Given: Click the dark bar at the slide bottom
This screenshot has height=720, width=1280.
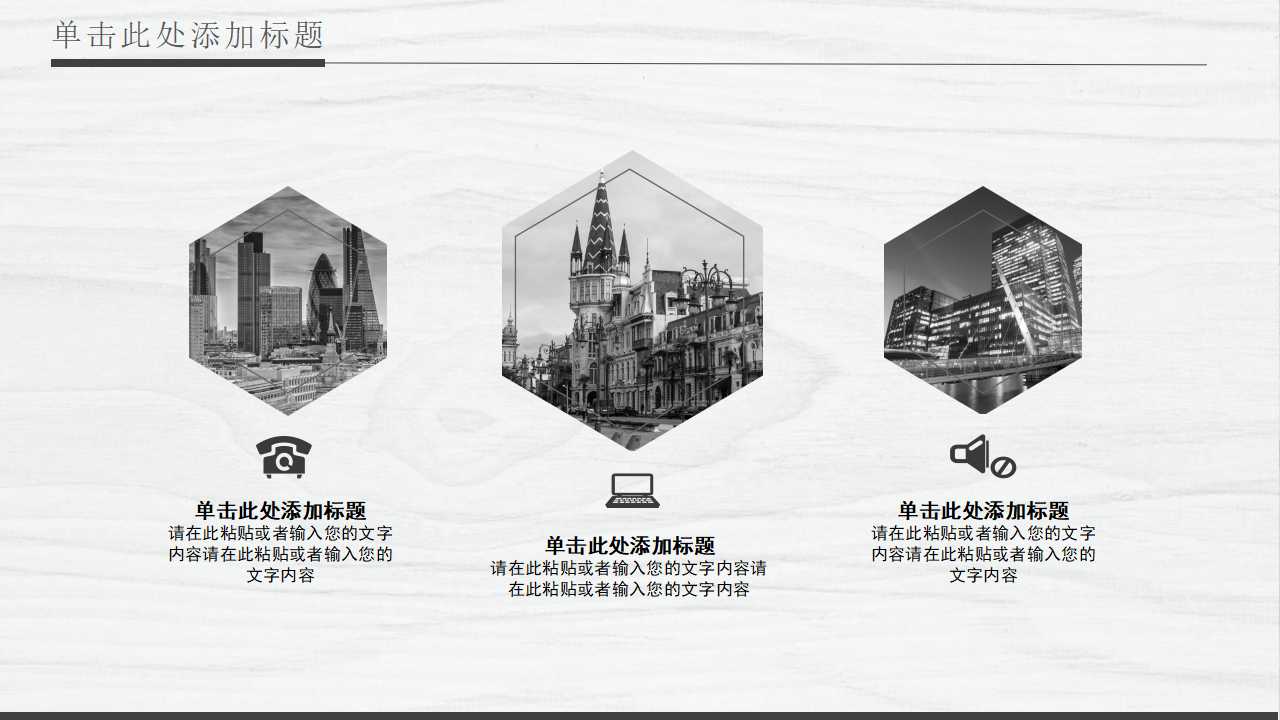Looking at the screenshot, I should [640, 714].
